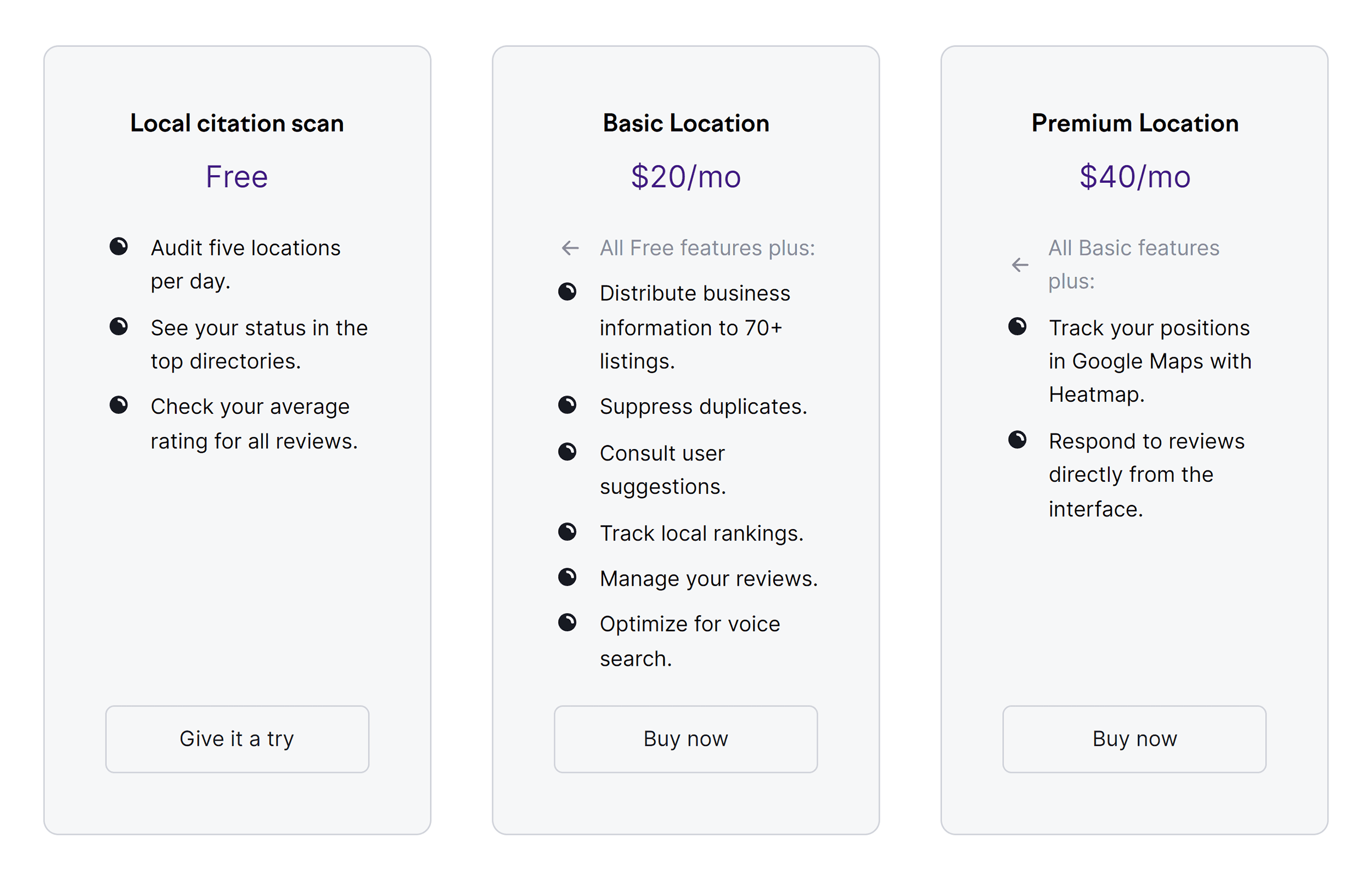1372x882 pixels.
Task: Click the bullet icon beside 'See your status'
Action: 120,327
